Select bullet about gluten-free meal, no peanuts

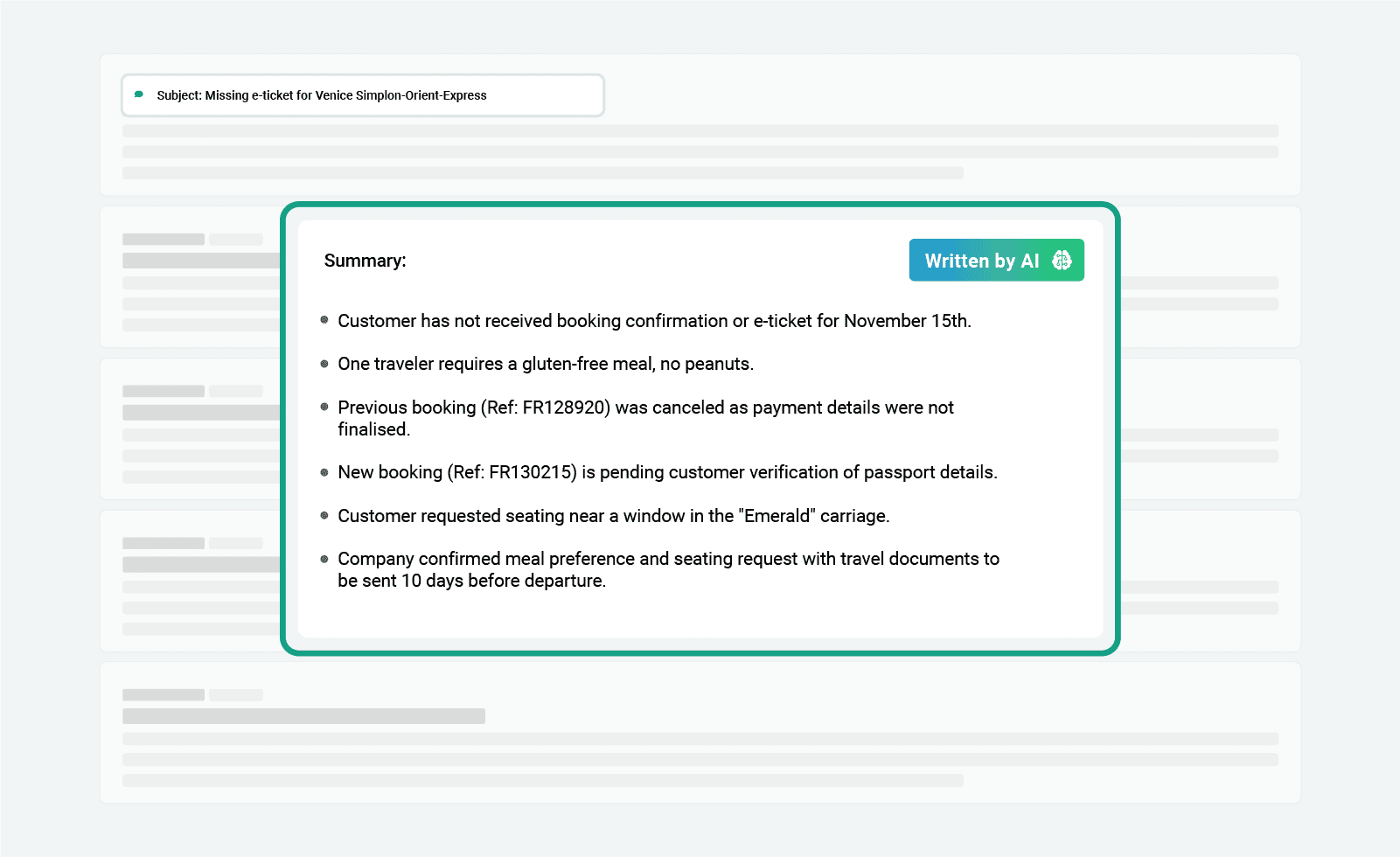(x=546, y=364)
